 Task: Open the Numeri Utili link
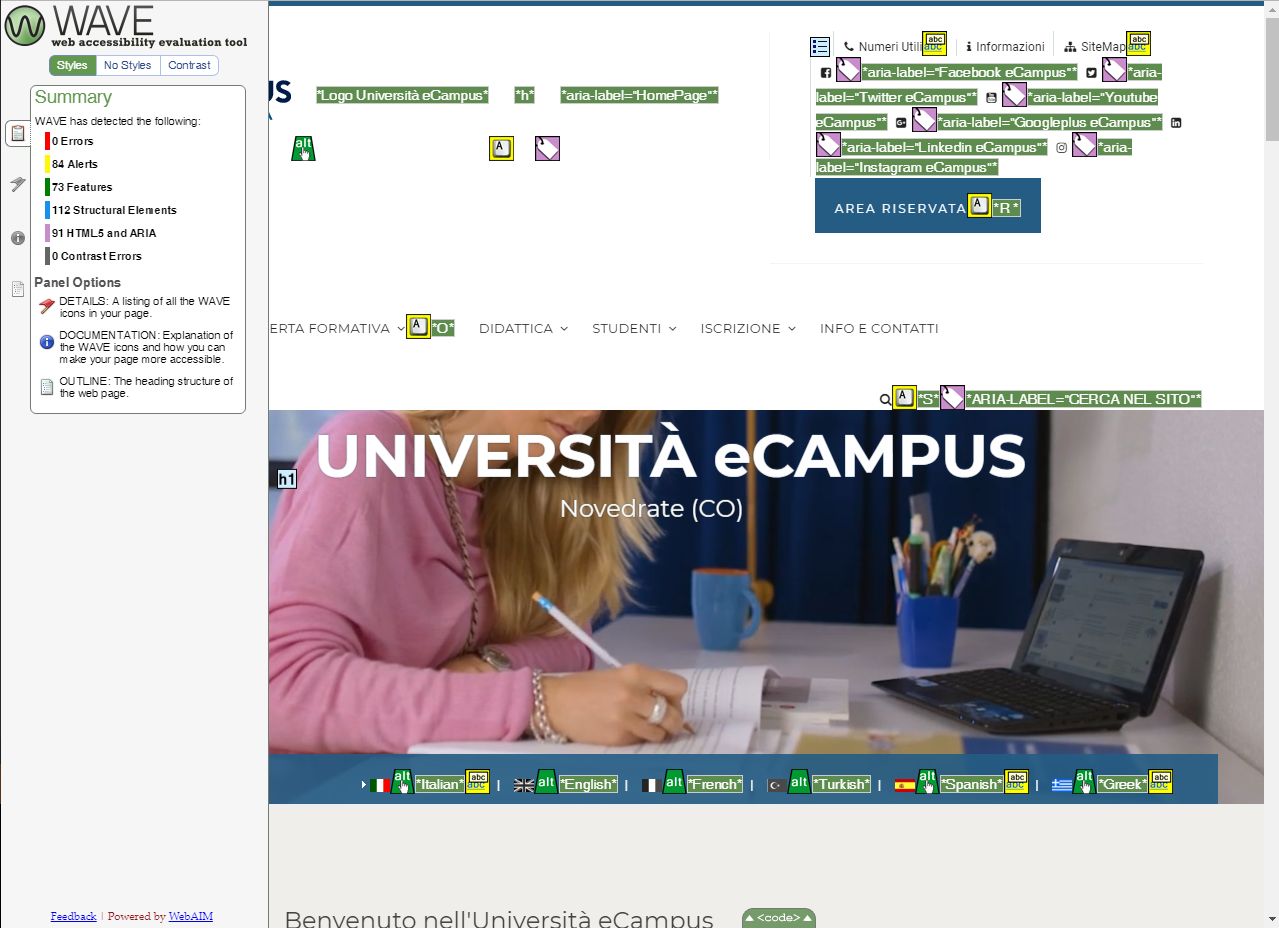click(883, 47)
